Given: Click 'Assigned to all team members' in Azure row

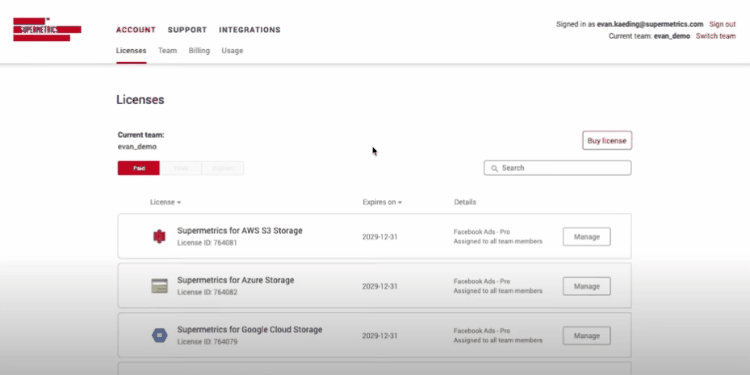Looking at the screenshot, I should [x=498, y=291].
